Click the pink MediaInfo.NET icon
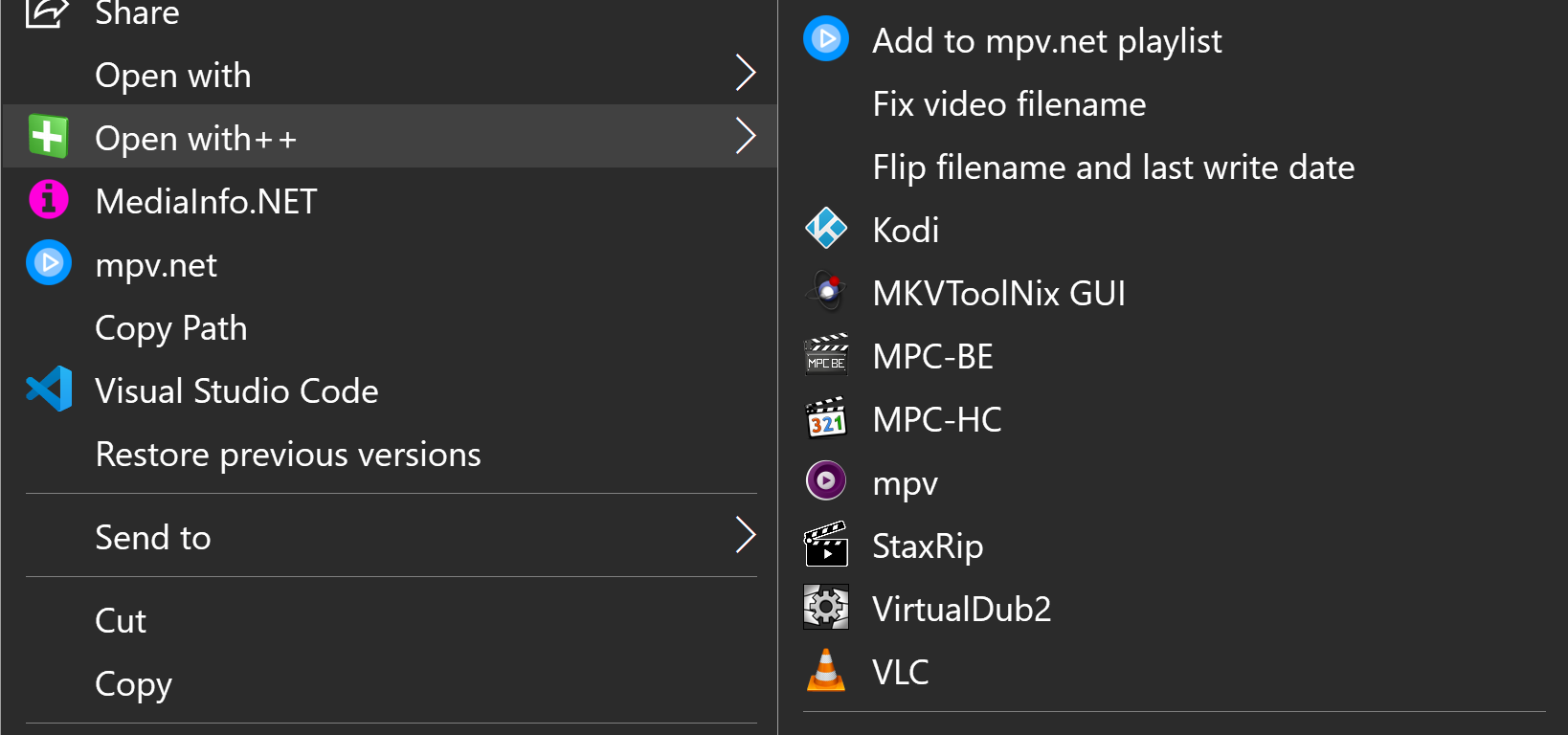The image size is (1568, 735). pyautogui.click(x=49, y=200)
